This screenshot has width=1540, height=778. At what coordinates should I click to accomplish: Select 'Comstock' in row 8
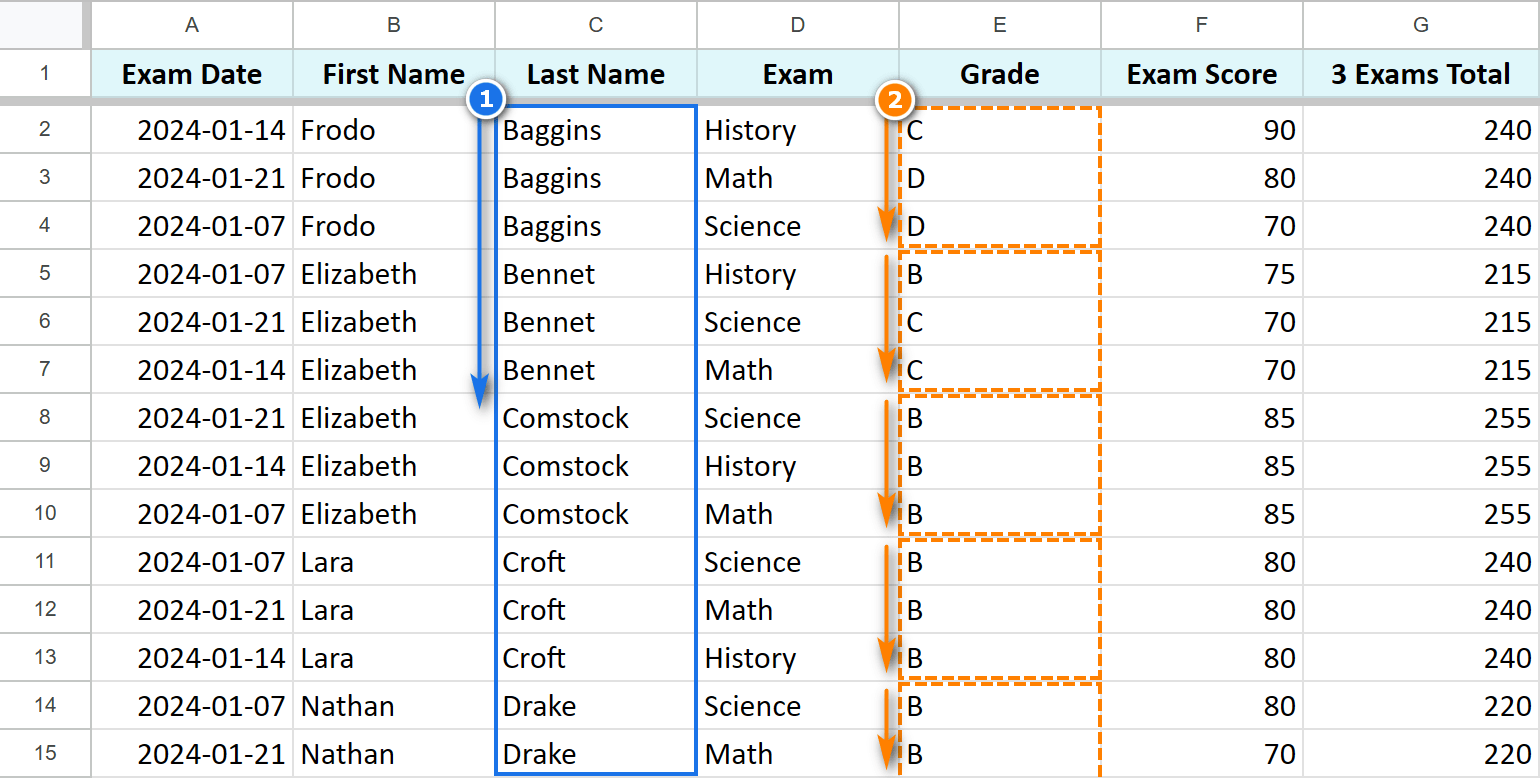[596, 418]
